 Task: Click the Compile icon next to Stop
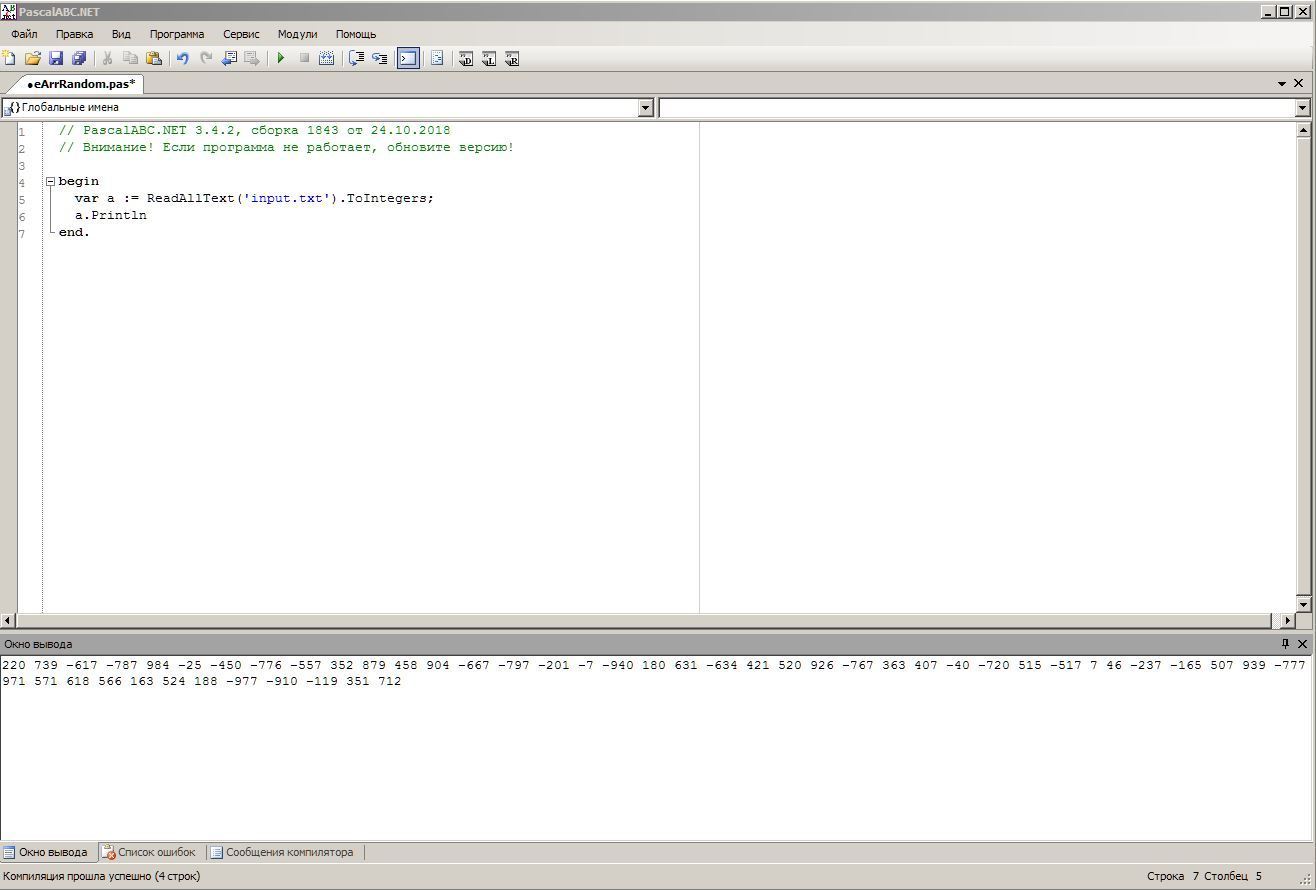point(326,59)
